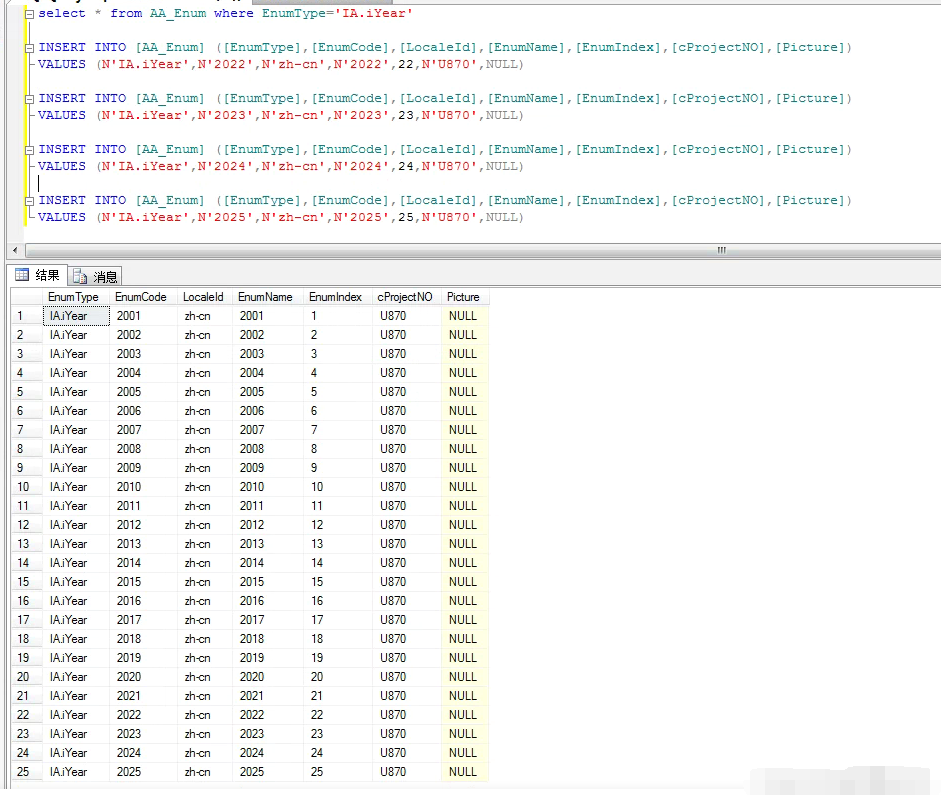
Task: Collapse the INSERT statement for 2024
Action: (x=29, y=150)
